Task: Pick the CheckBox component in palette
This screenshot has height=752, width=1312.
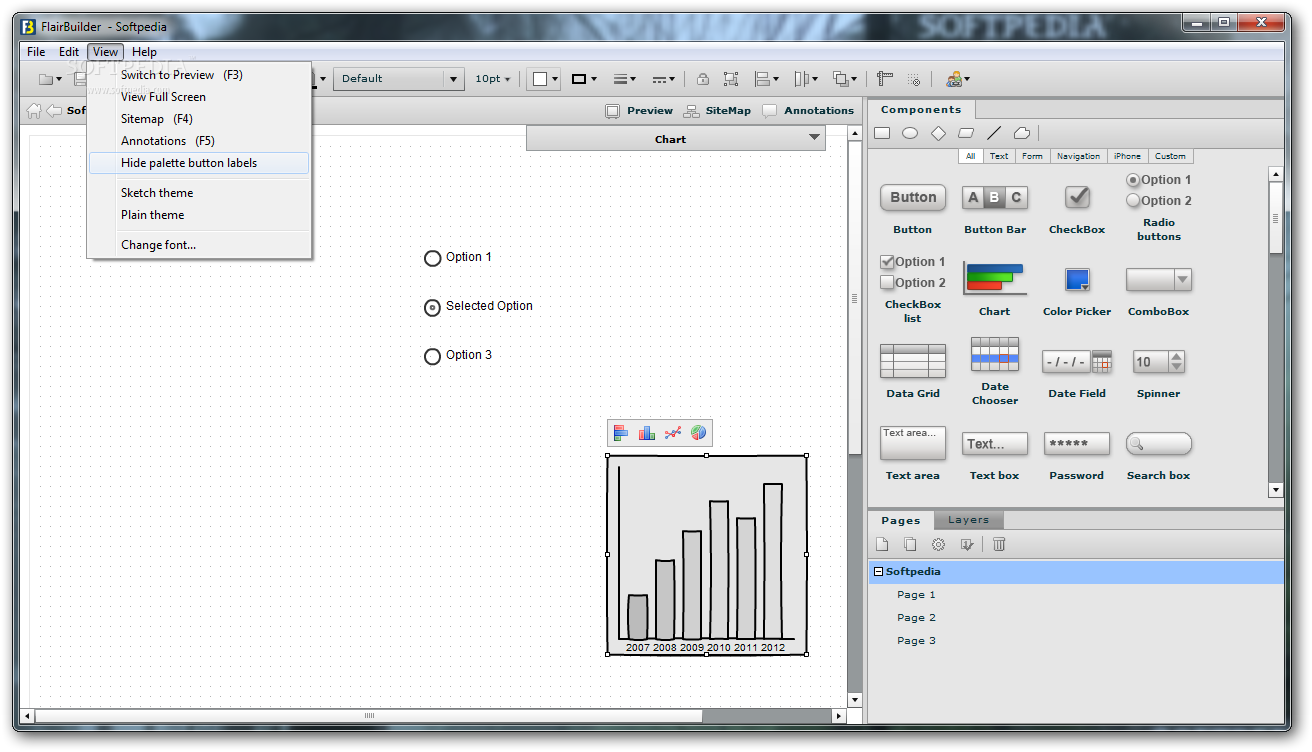Action: tap(1077, 209)
